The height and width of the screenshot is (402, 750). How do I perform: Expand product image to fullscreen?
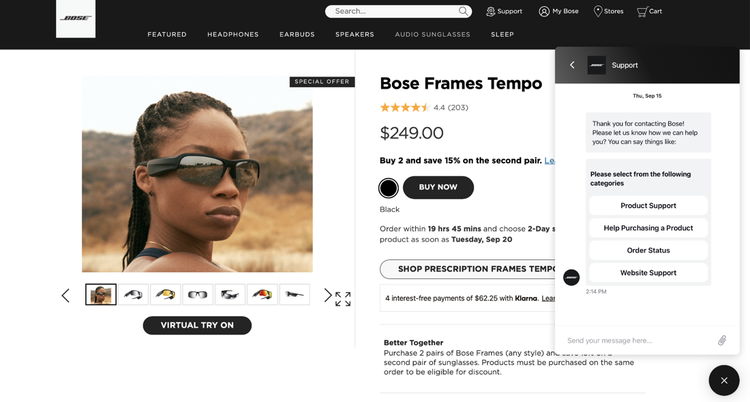pyautogui.click(x=343, y=299)
